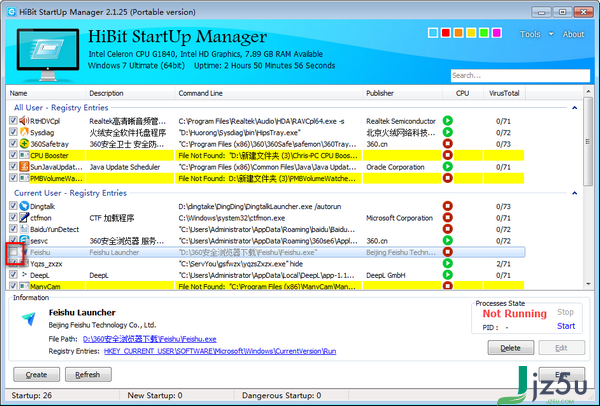
Task: Sort by VirusTotal column header
Action: pyautogui.click(x=504, y=93)
